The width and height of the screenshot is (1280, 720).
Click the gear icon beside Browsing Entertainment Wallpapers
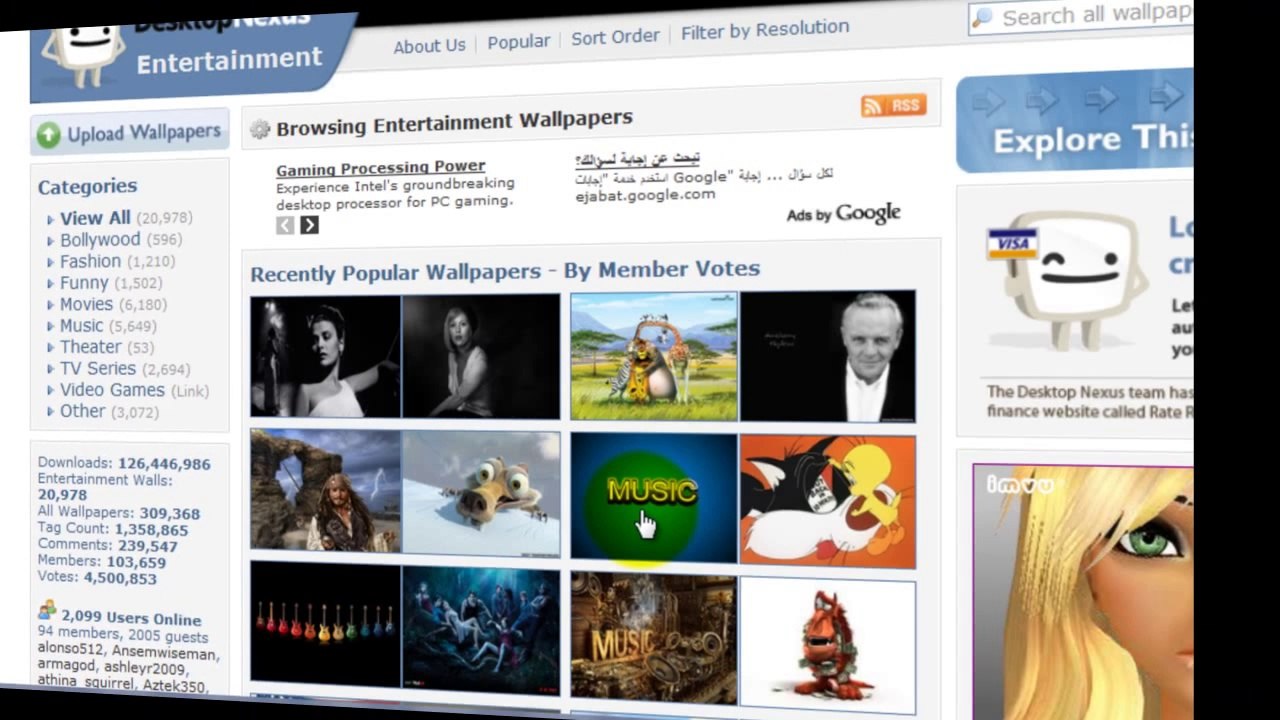pyautogui.click(x=260, y=129)
